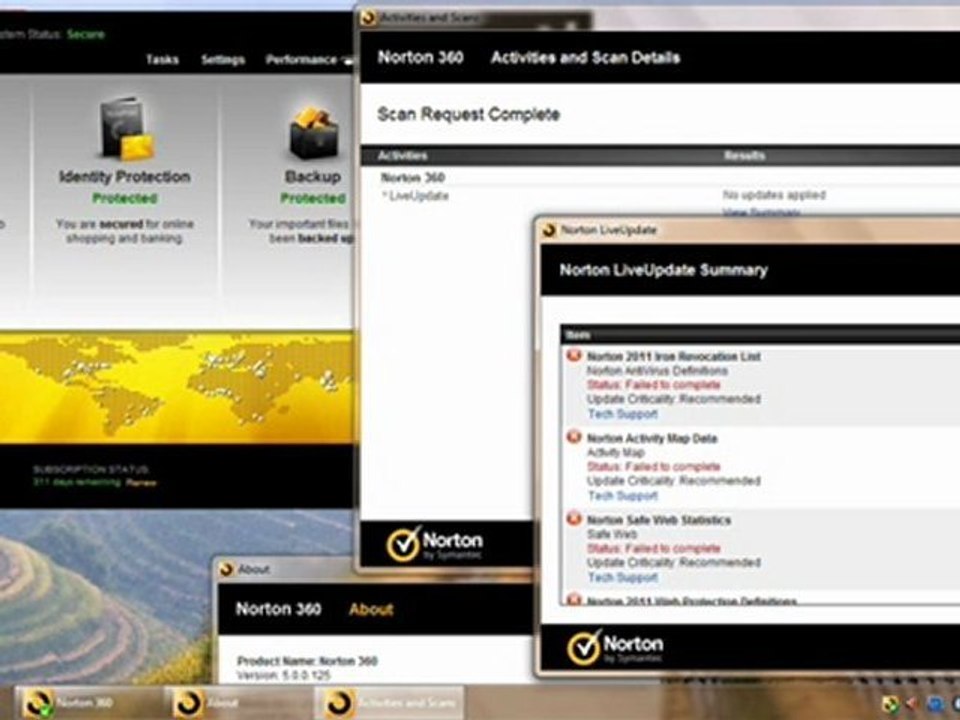Click the Norton icon in LiveUpdate title bar
960x720 pixels.
point(549,230)
